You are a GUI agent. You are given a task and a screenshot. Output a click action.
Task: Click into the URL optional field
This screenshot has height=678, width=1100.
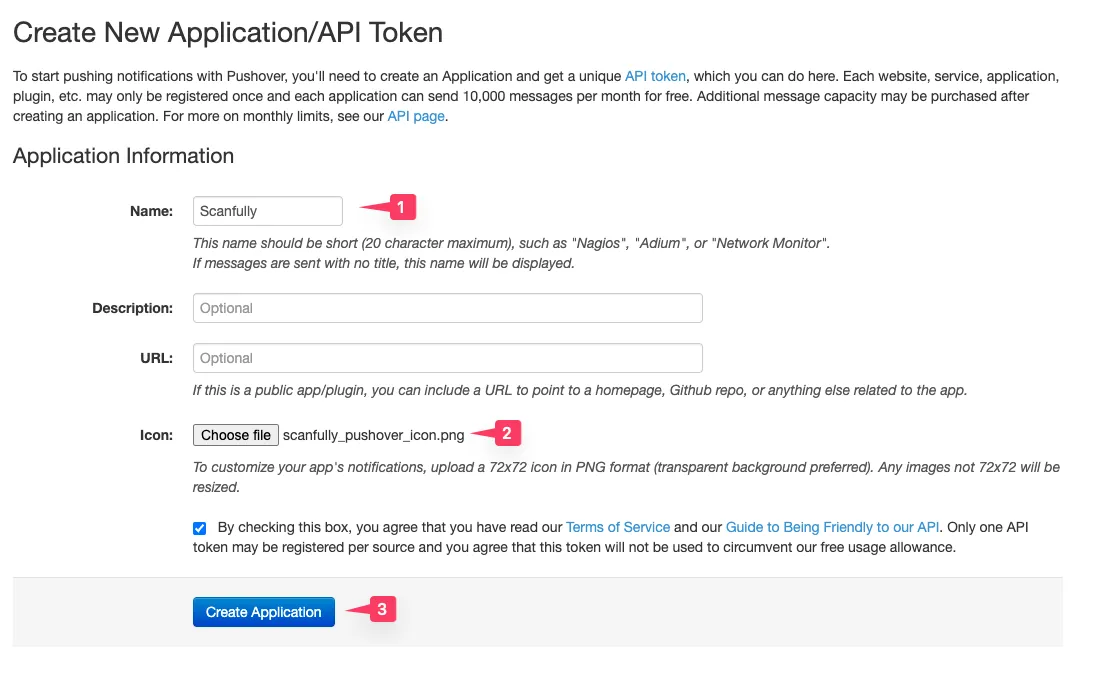click(x=448, y=358)
